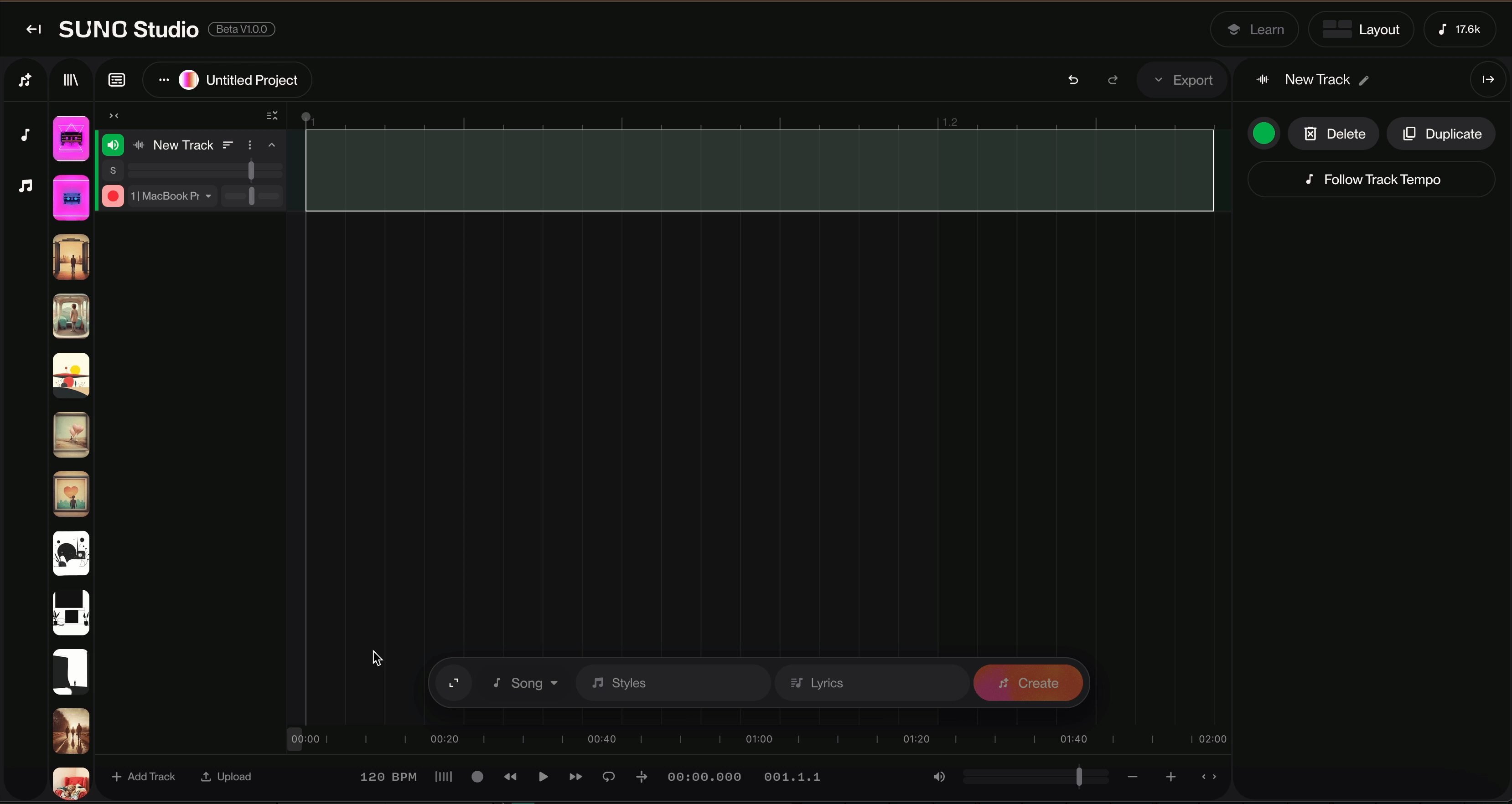Arm recording with the red track button
The width and height of the screenshot is (1512, 804).
(113, 196)
